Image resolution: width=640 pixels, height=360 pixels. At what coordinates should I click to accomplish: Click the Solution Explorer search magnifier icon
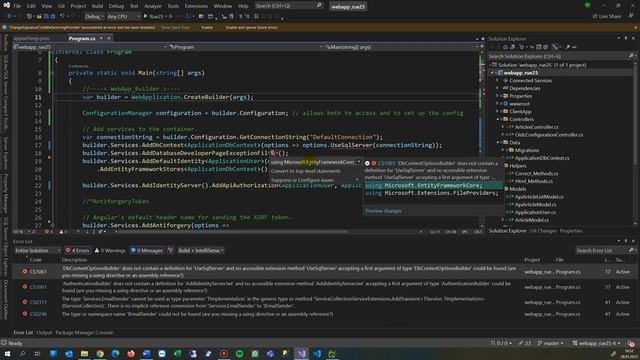631,56
